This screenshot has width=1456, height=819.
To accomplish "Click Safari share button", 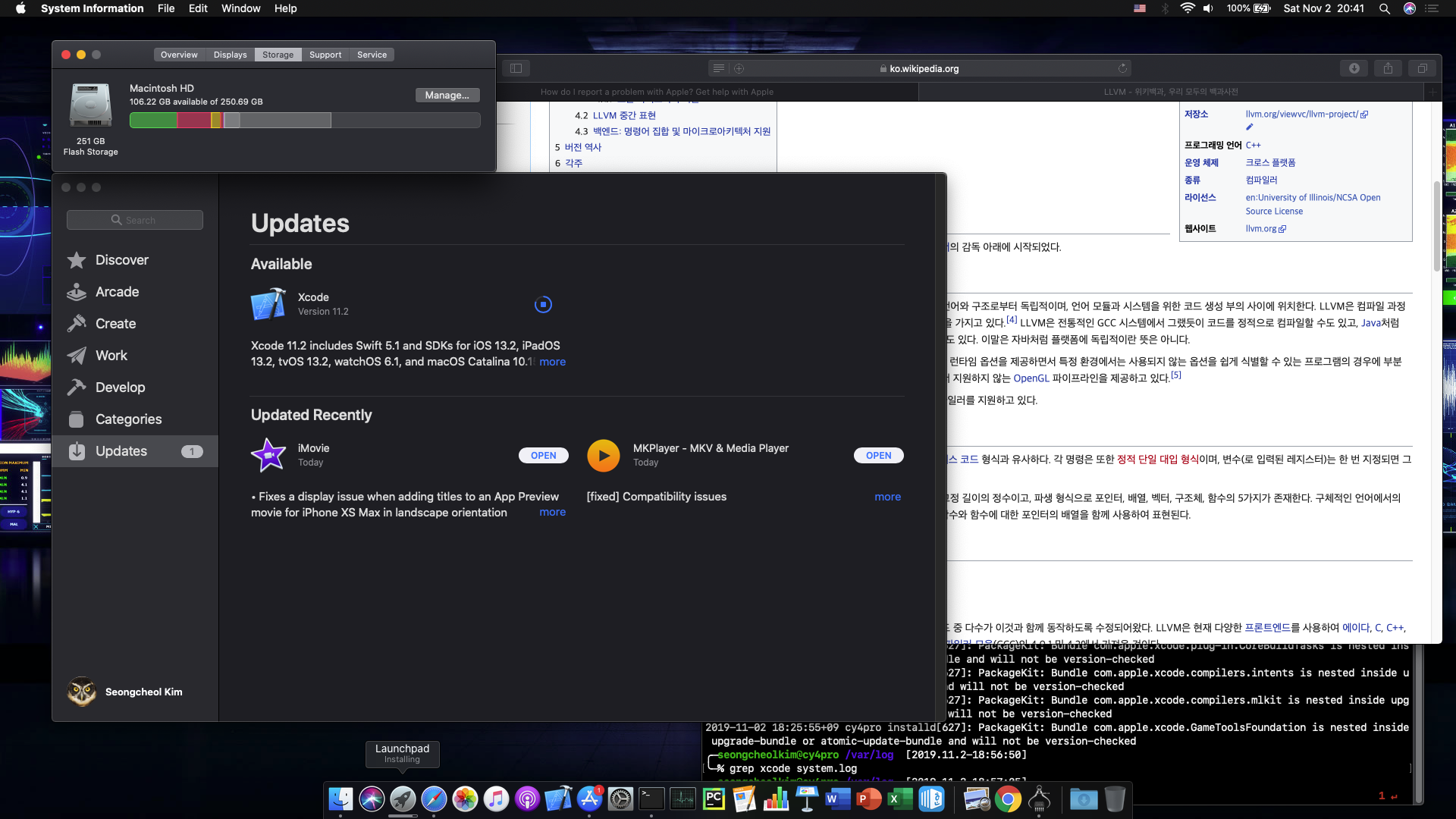I will point(1388,68).
